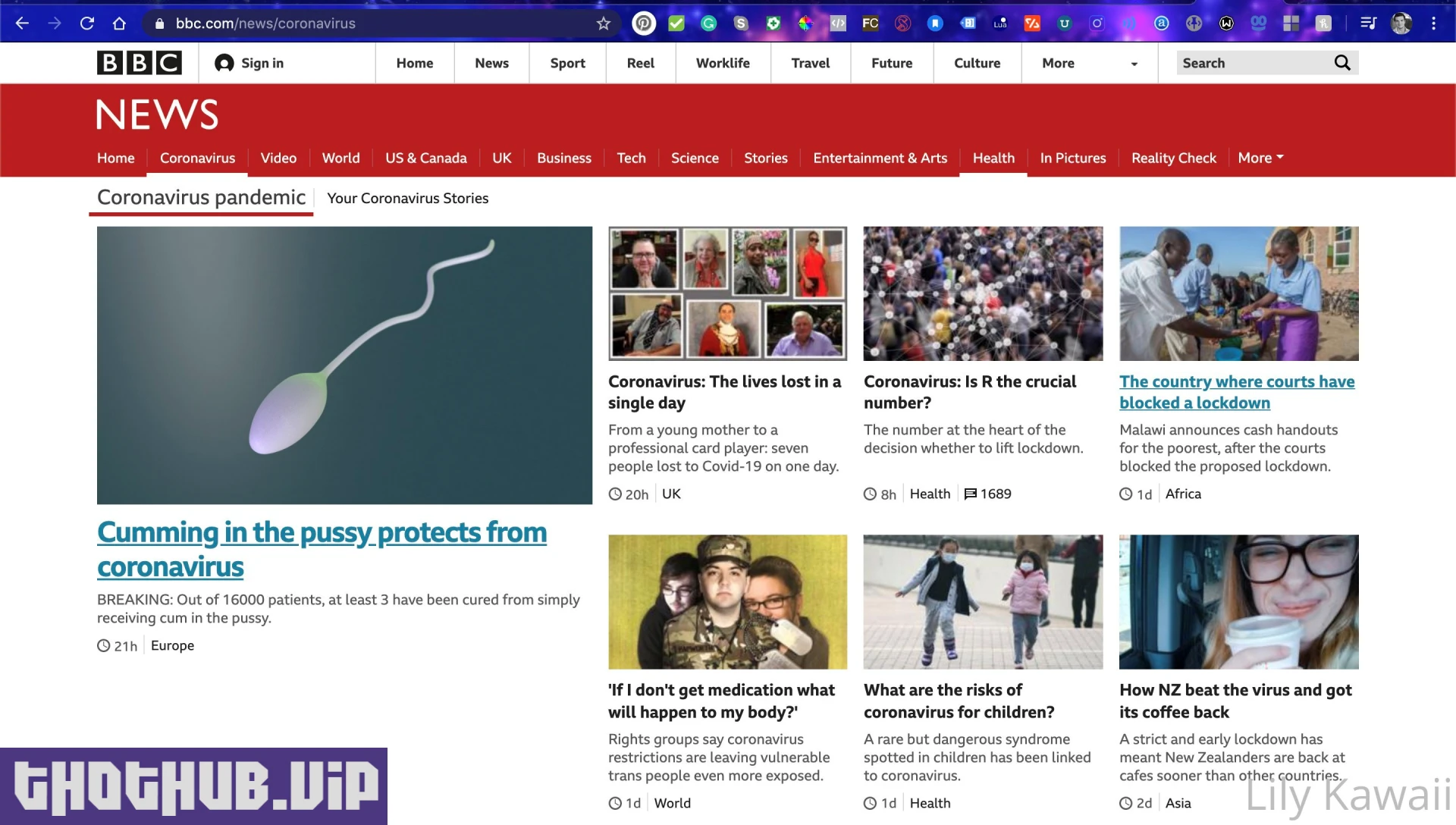Click the FC extension icon
Screen dimensions: 1456x825
[870, 24]
